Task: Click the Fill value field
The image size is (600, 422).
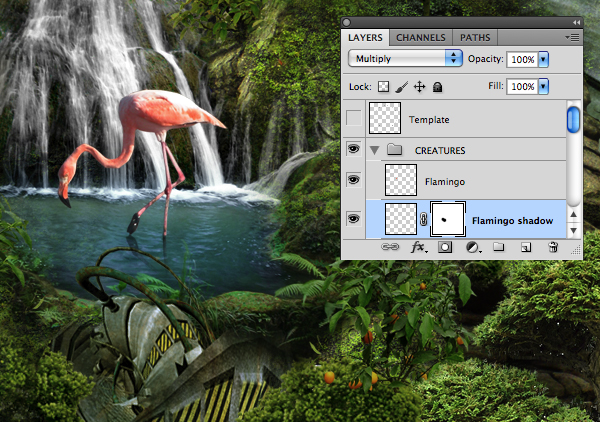Action: tap(522, 86)
